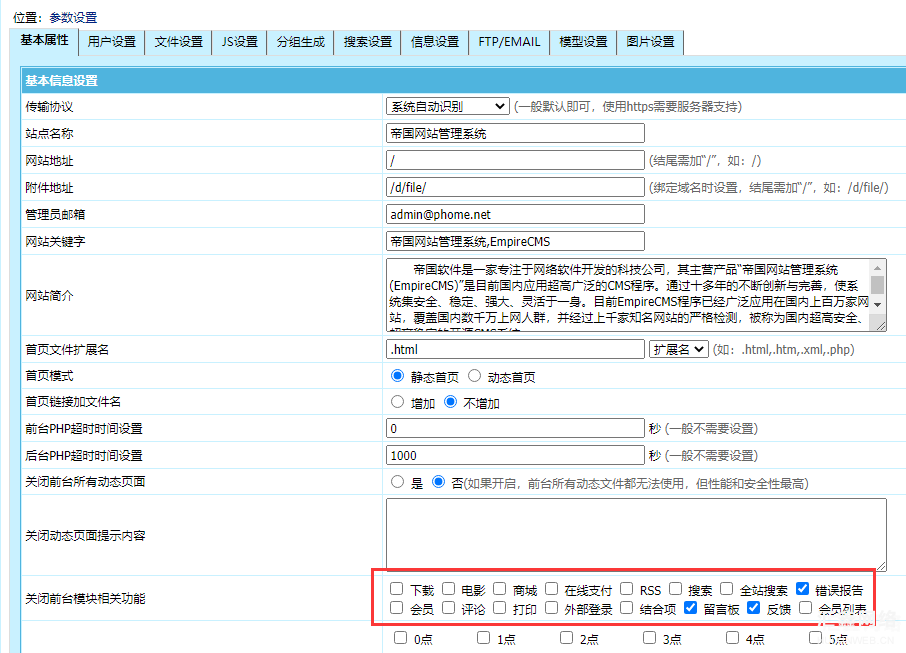Enable the RSS checkbox
This screenshot has height=653, width=906.
coord(627,589)
